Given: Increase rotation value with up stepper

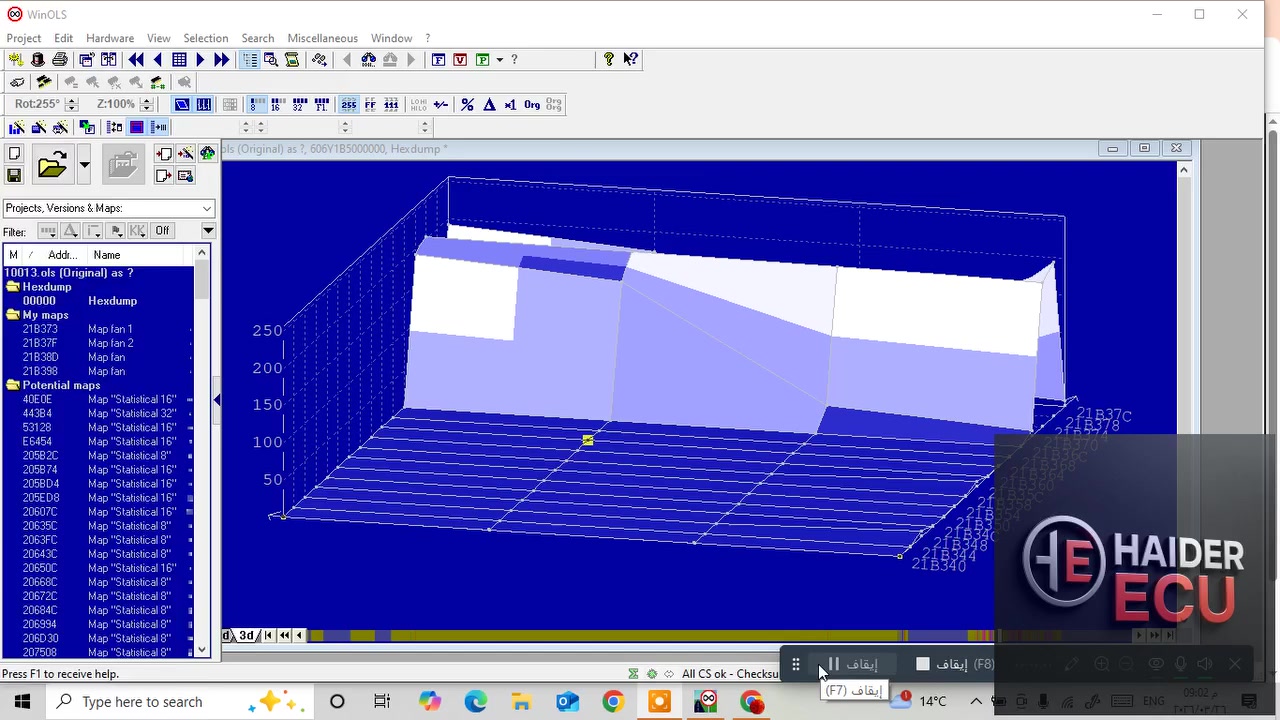Looking at the screenshot, I should tap(71, 100).
